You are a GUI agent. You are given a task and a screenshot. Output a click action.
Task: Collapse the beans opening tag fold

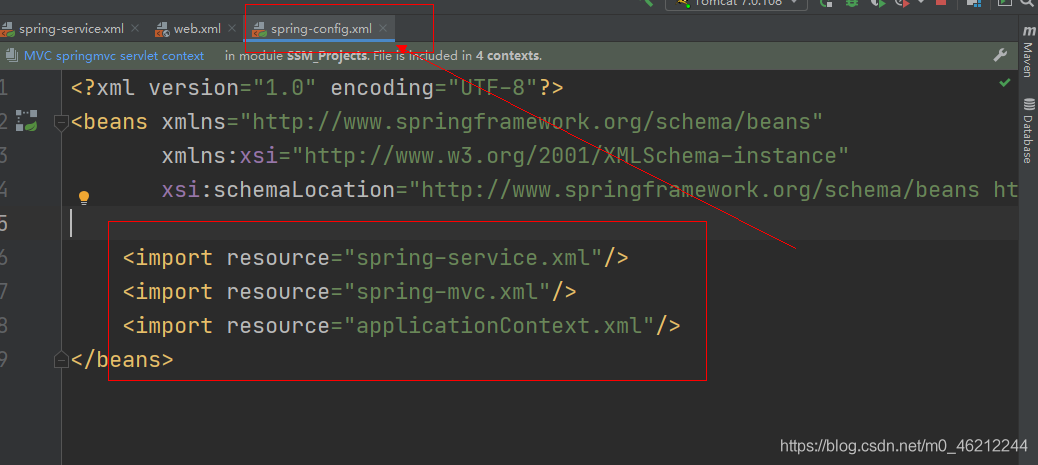(61, 123)
